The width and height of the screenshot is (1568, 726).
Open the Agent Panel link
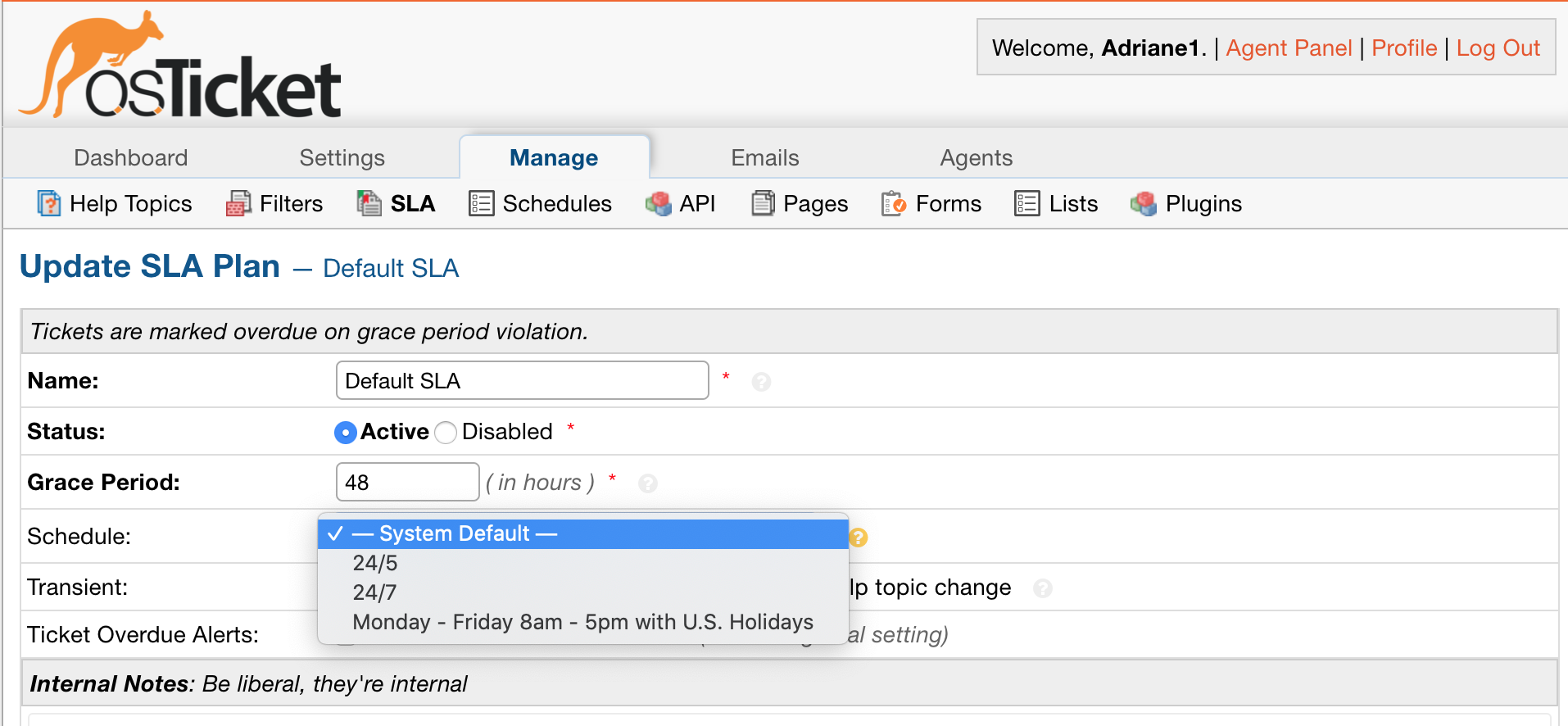coord(1288,48)
